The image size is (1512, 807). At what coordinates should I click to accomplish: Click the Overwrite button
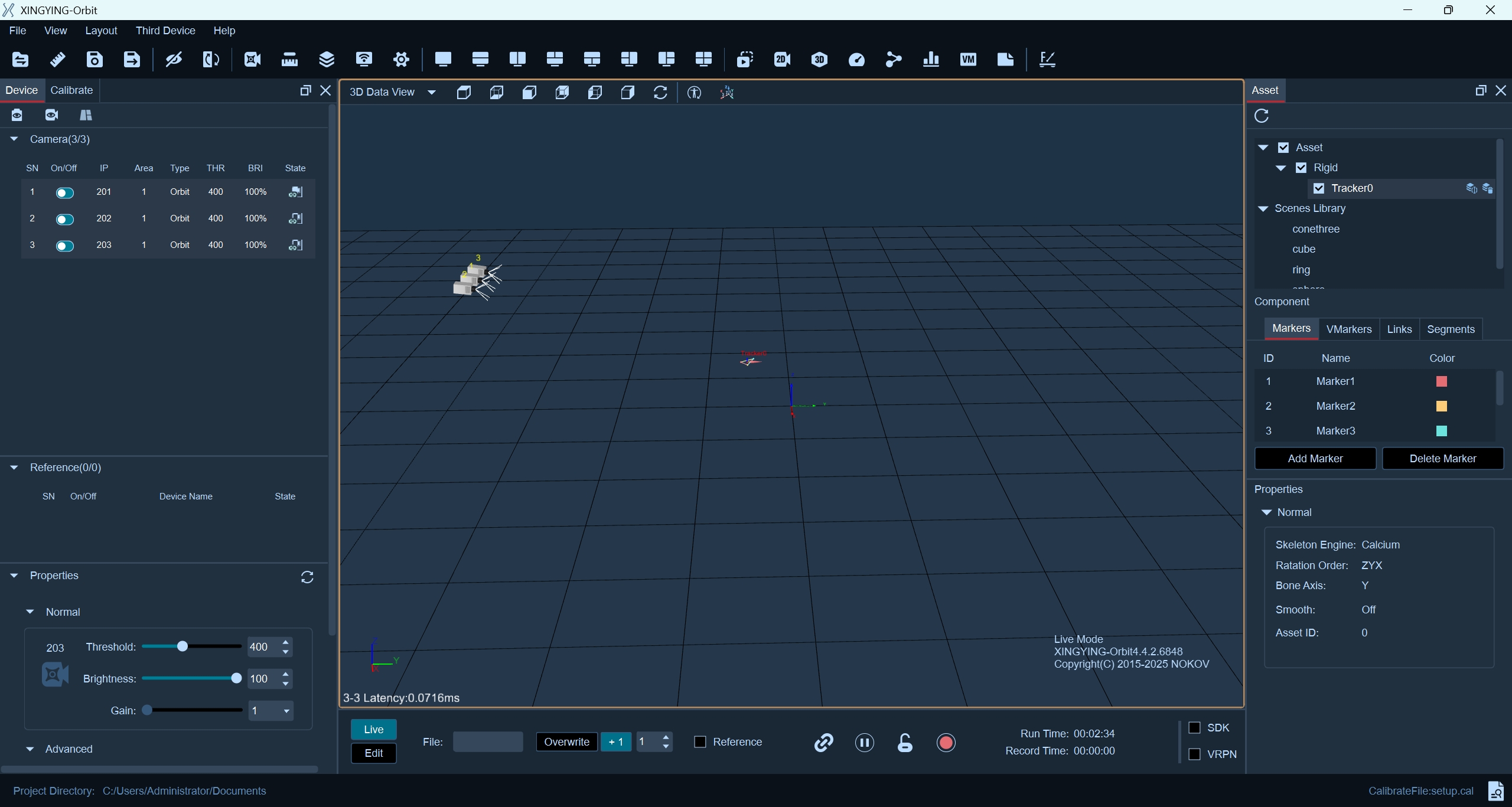tap(567, 742)
